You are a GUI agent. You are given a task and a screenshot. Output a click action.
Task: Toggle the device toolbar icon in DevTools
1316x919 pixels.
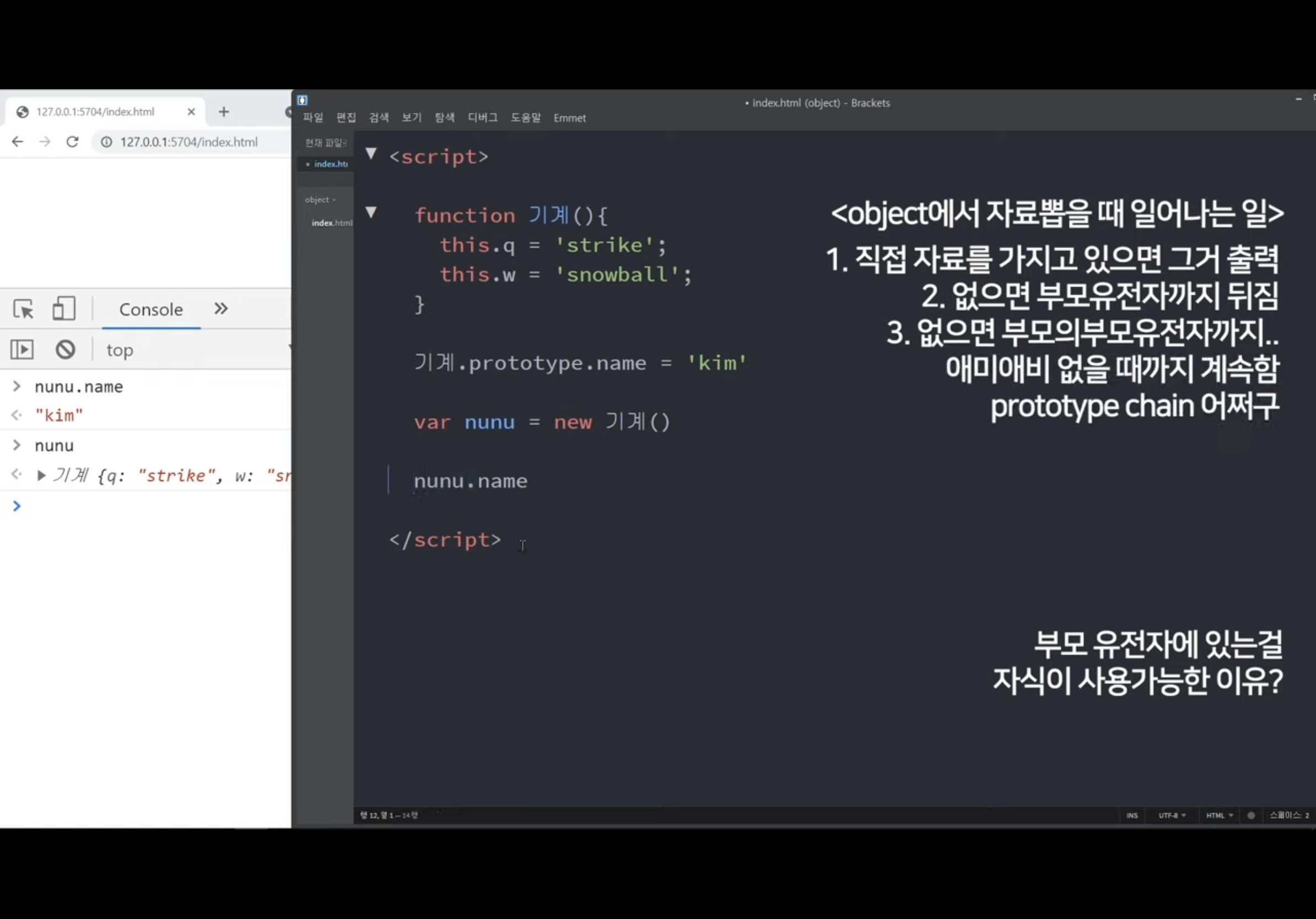tap(63, 308)
